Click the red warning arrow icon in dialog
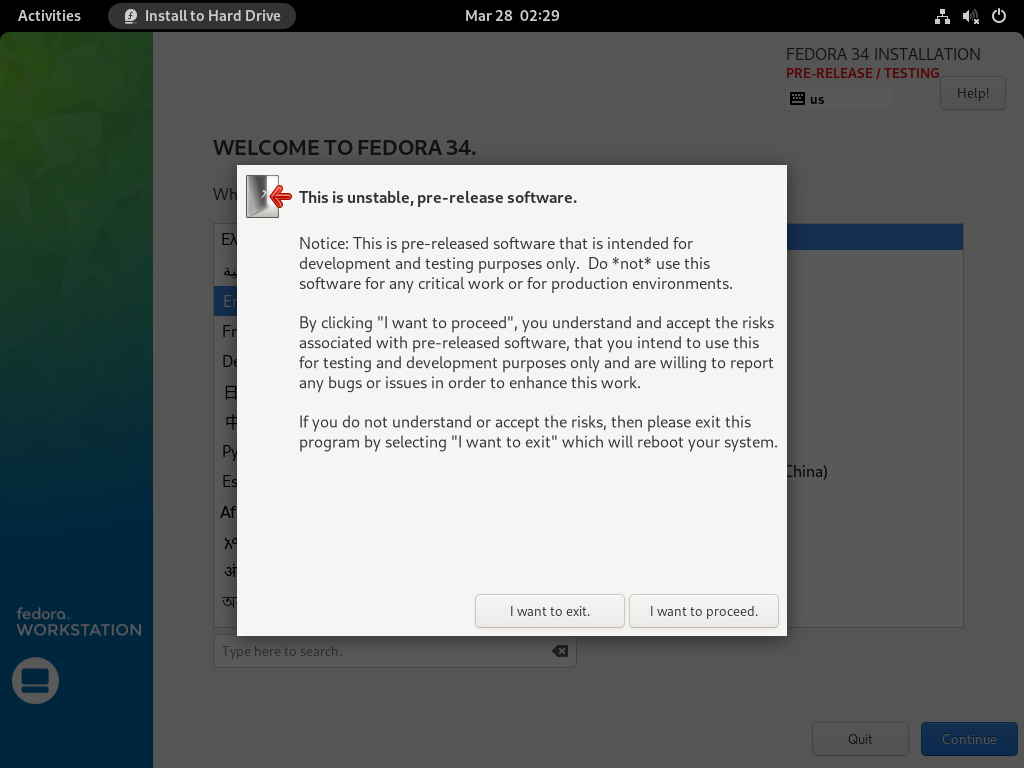Screen dimensions: 1024x768 coord(278,197)
